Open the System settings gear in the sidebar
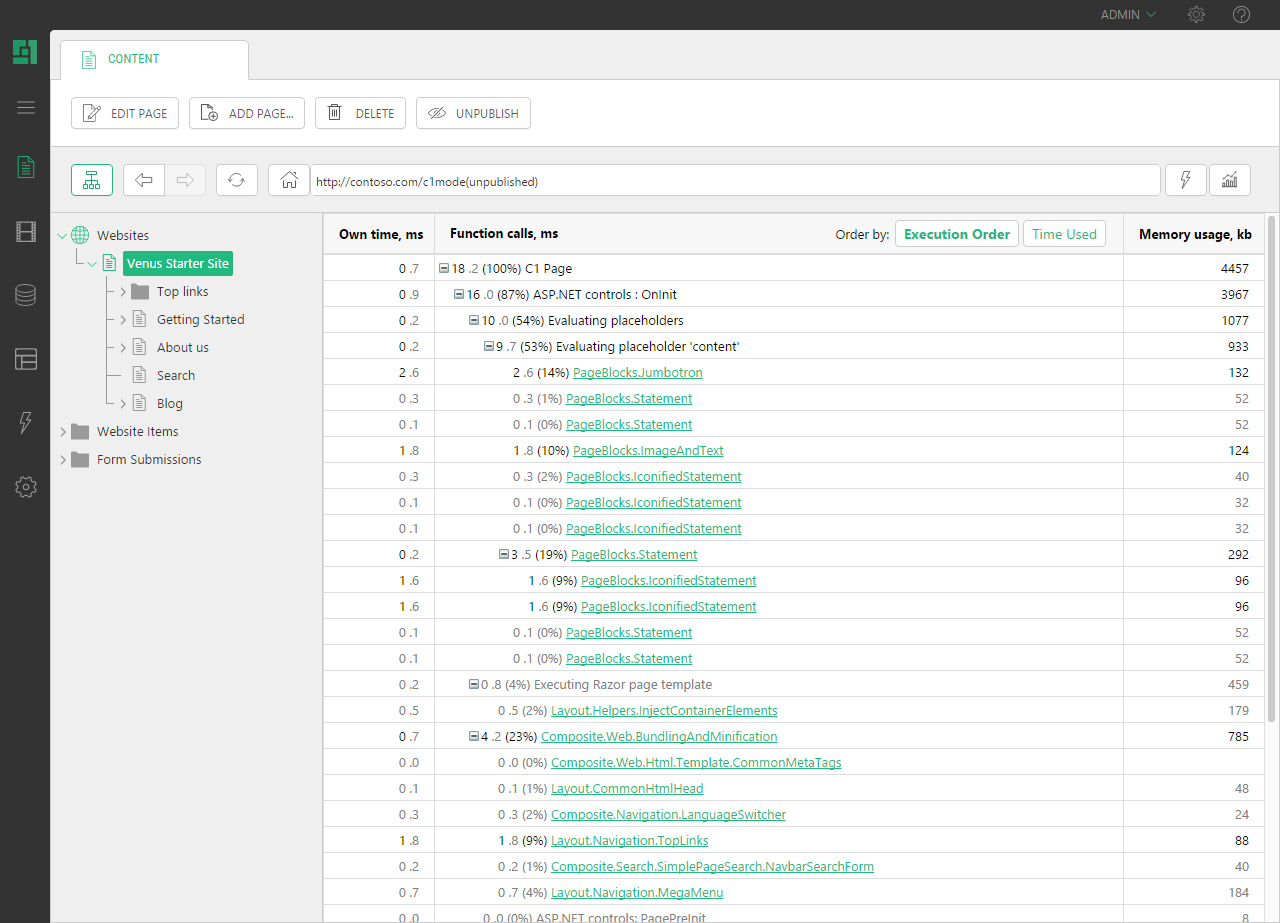1280x923 pixels. tap(25, 487)
